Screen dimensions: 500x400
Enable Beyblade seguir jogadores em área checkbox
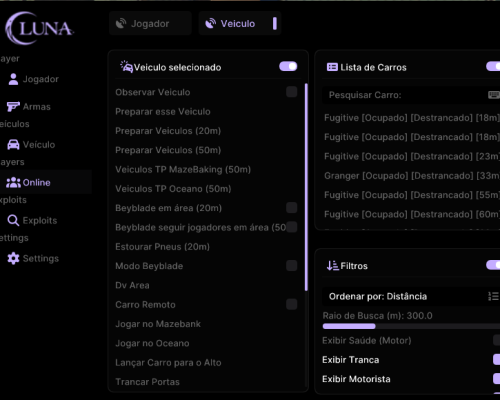(292, 227)
